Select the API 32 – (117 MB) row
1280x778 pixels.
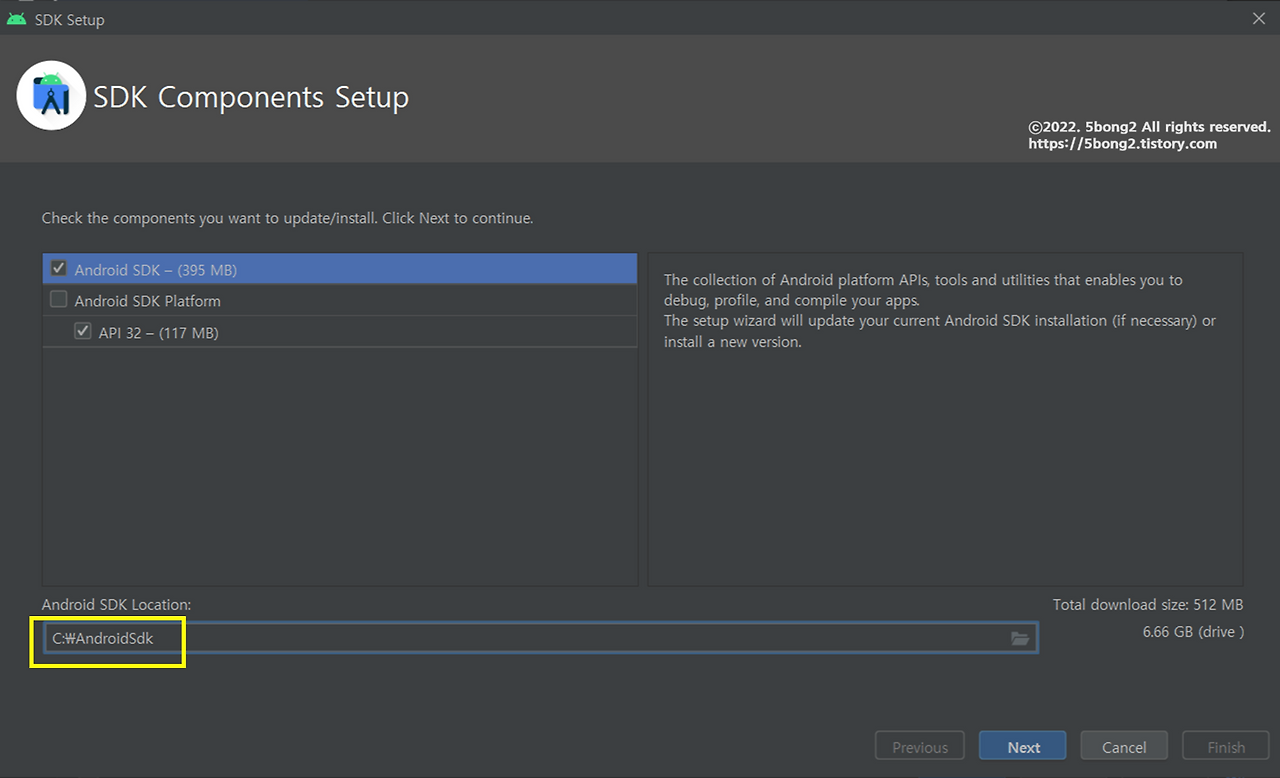click(x=340, y=332)
